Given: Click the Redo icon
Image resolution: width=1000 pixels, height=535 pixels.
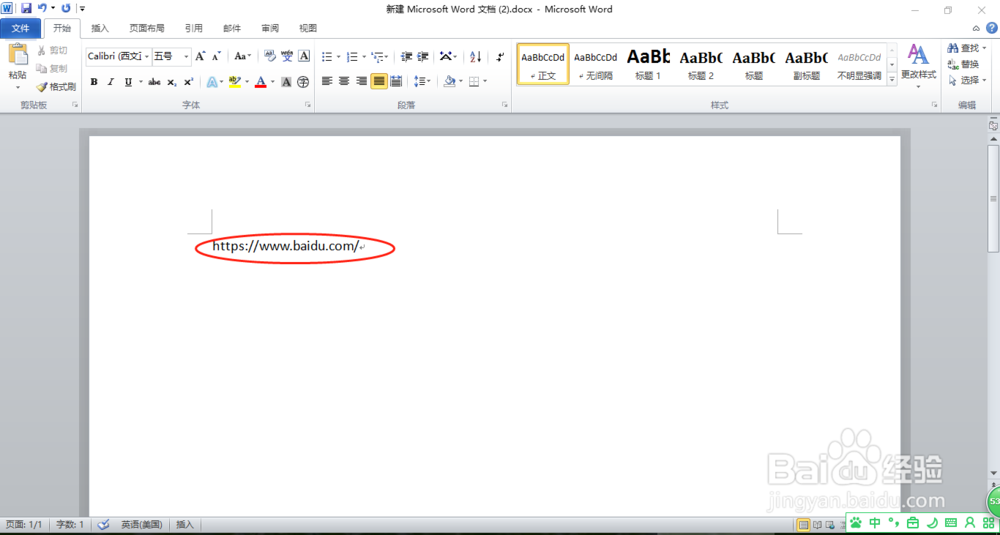Looking at the screenshot, I should (x=66, y=8).
